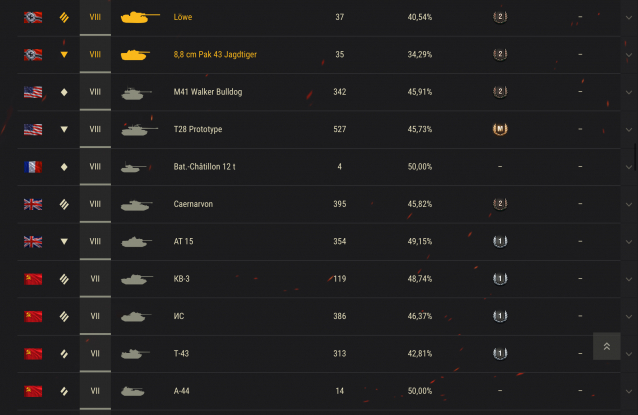Expand the Löwe row details chevron
The width and height of the screenshot is (638, 415).
629,17
